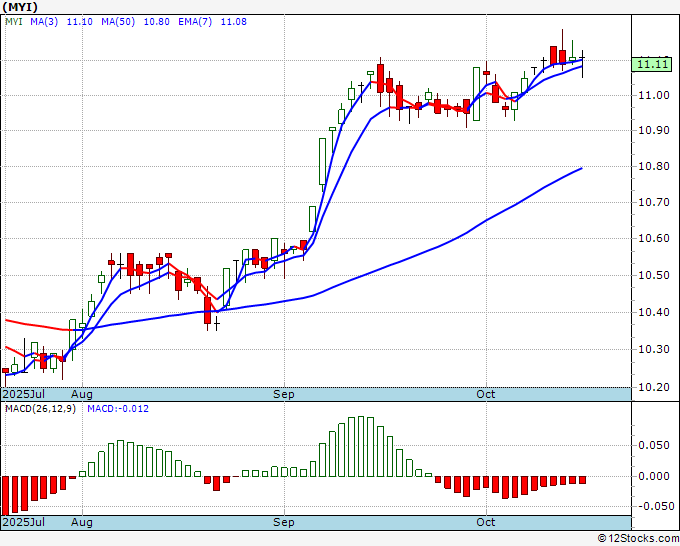Click the Aug marker on price timeline
The image size is (680, 546).
(82, 394)
